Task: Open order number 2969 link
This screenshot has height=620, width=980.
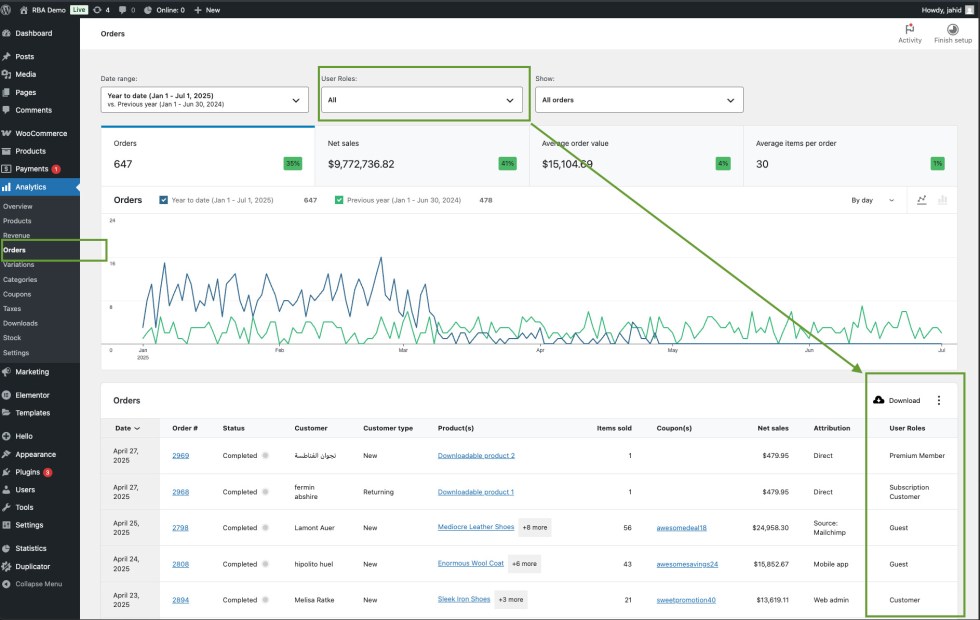Action: pyautogui.click(x=180, y=455)
